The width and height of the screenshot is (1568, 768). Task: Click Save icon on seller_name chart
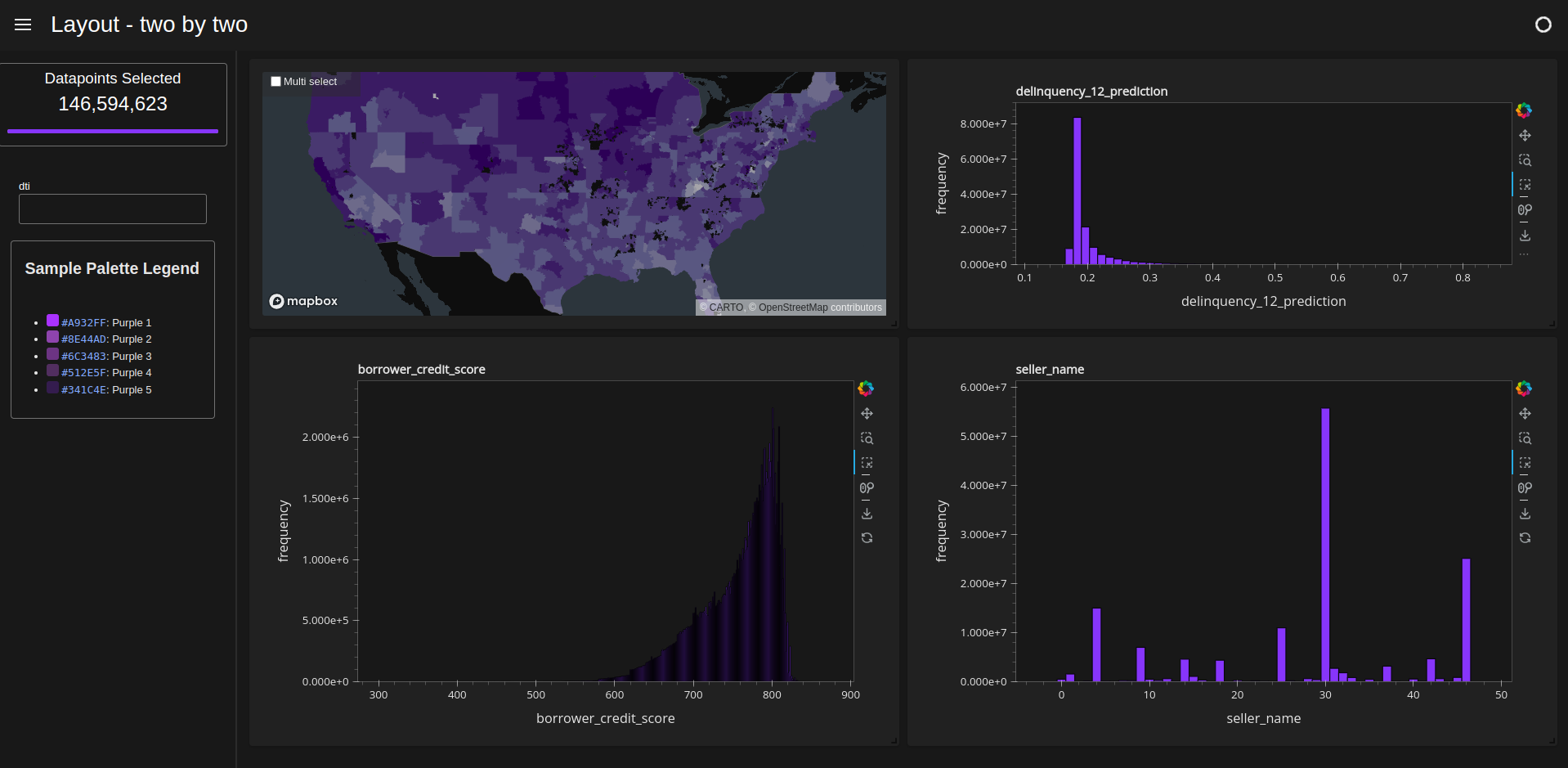pos(1525,514)
